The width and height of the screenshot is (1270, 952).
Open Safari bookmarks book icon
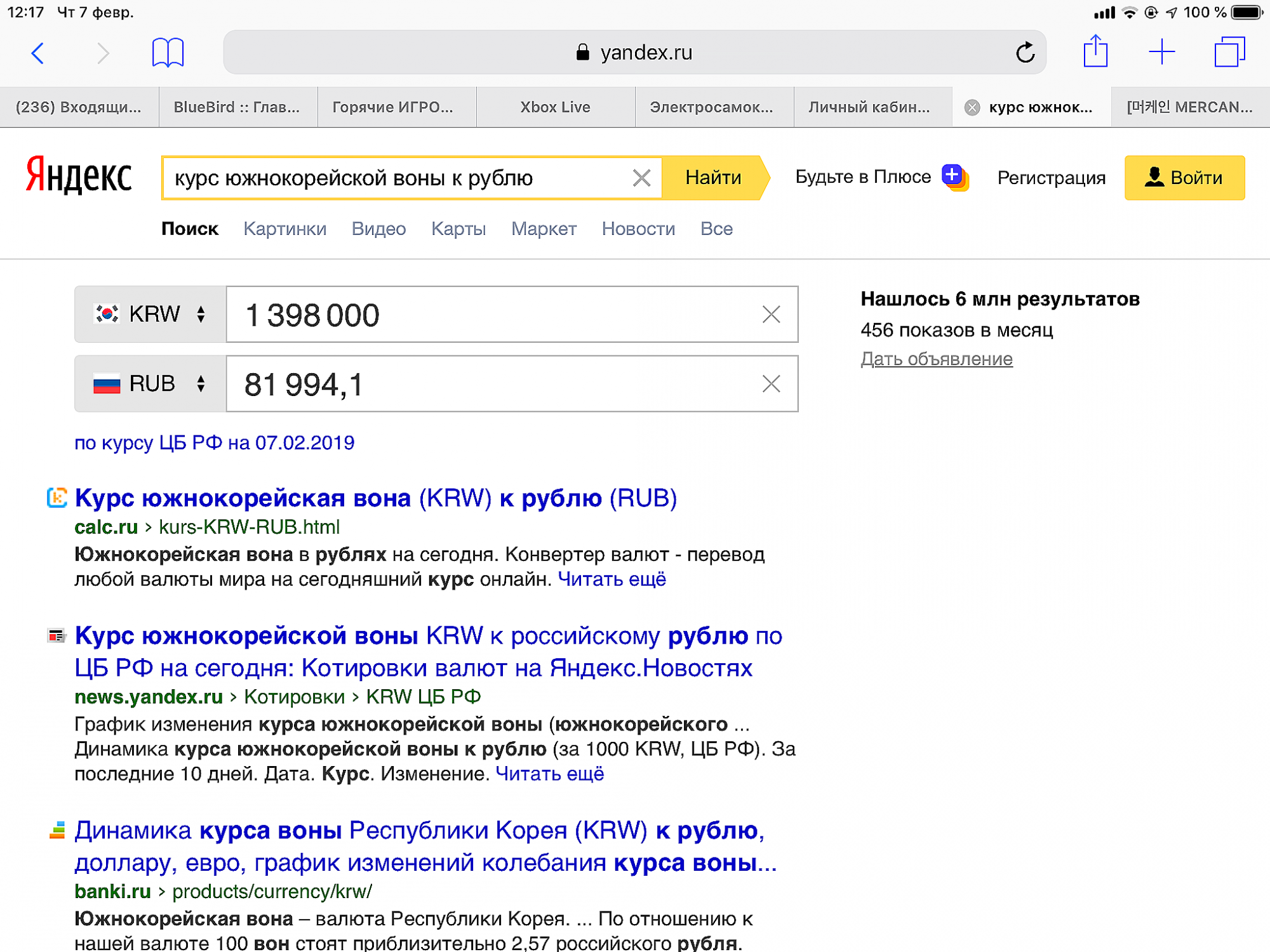click(168, 52)
